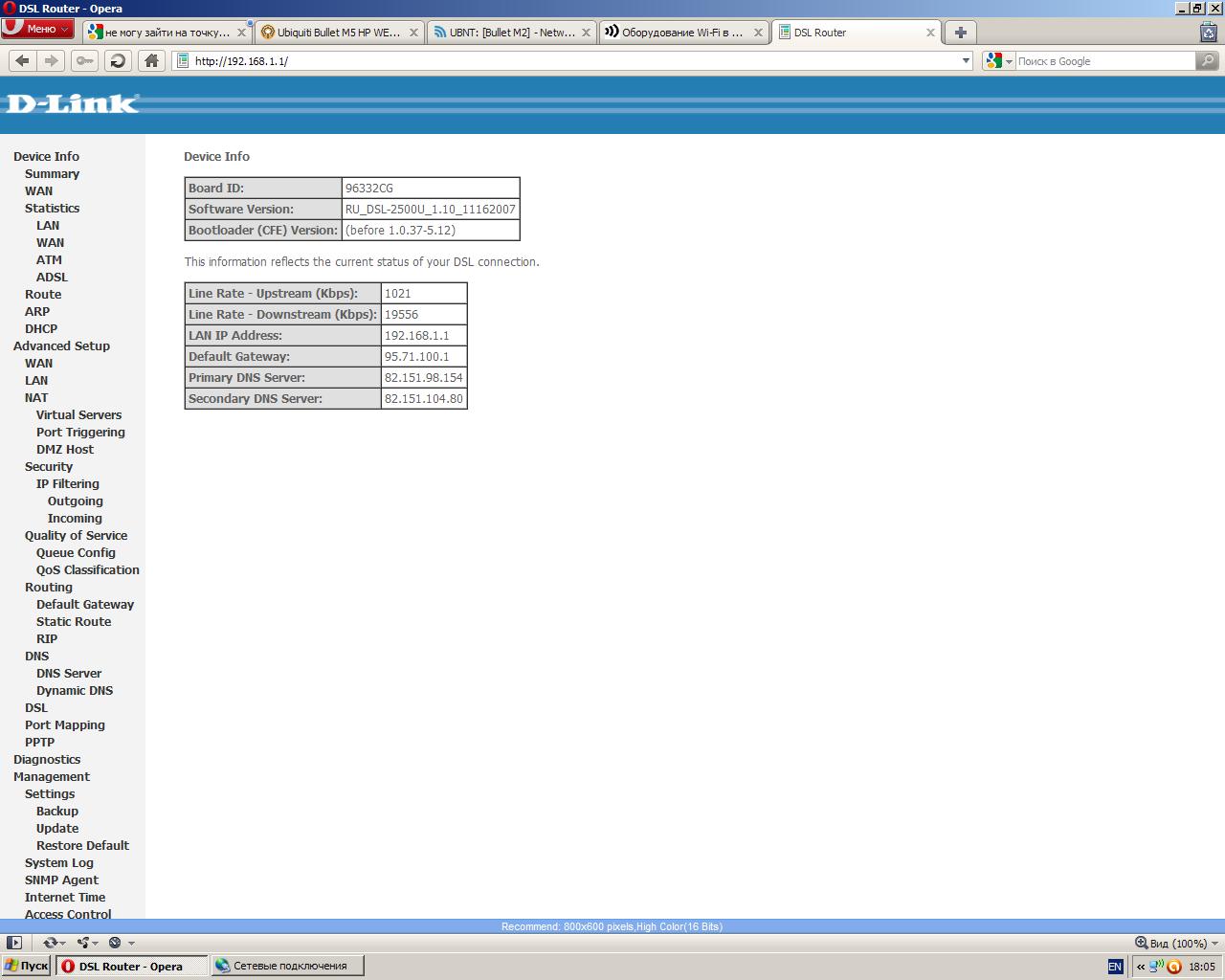Open the ARP link
Screen dimensions: 1225x980
coord(37,312)
